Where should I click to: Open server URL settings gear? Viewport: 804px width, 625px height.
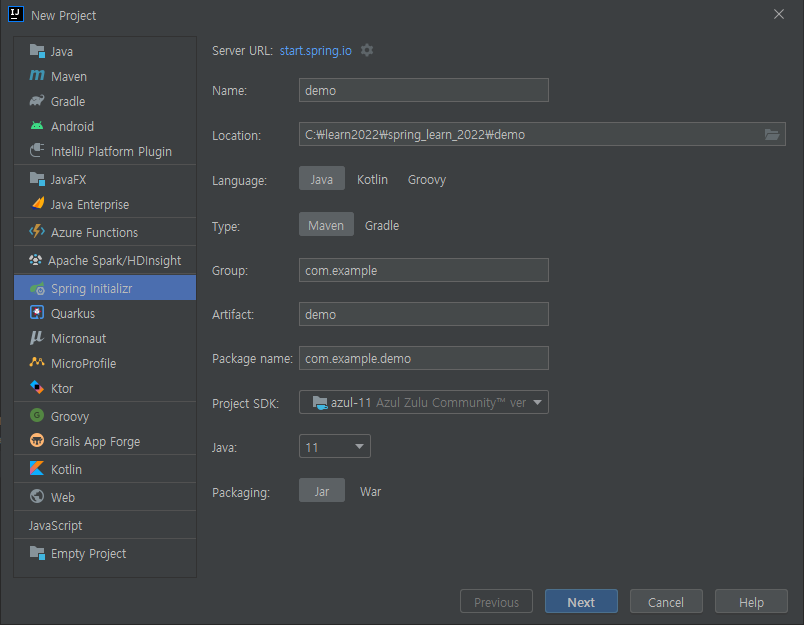coord(367,50)
